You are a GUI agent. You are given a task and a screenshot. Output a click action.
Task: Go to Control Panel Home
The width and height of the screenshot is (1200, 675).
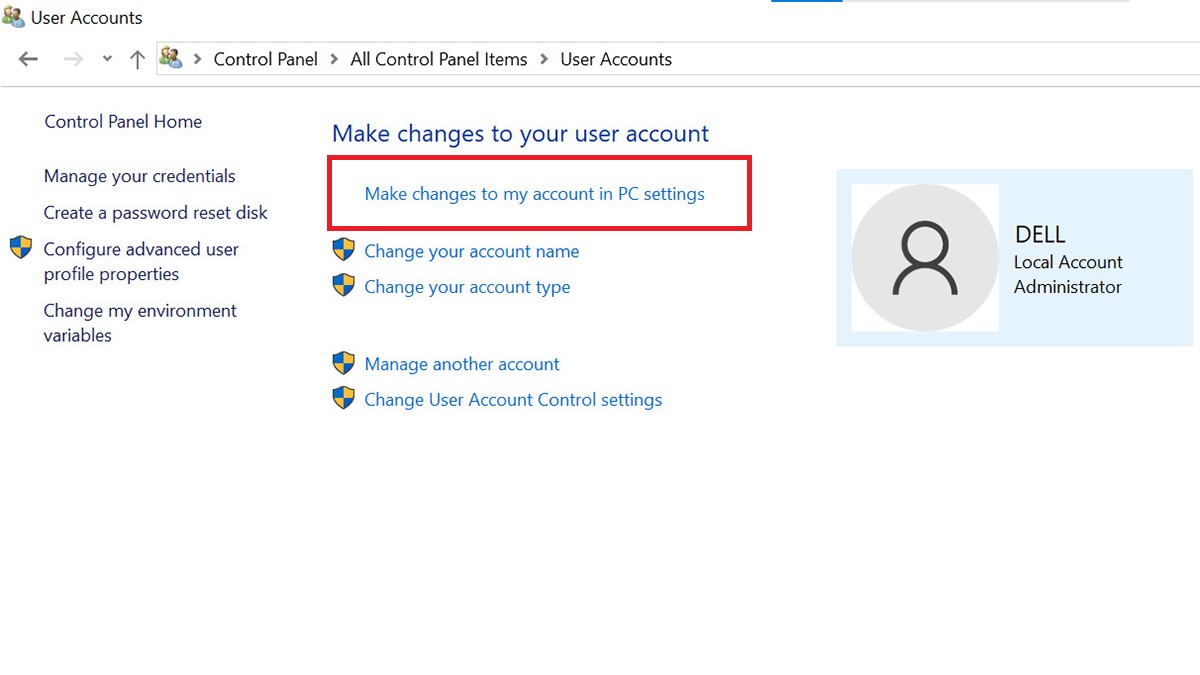tap(123, 122)
